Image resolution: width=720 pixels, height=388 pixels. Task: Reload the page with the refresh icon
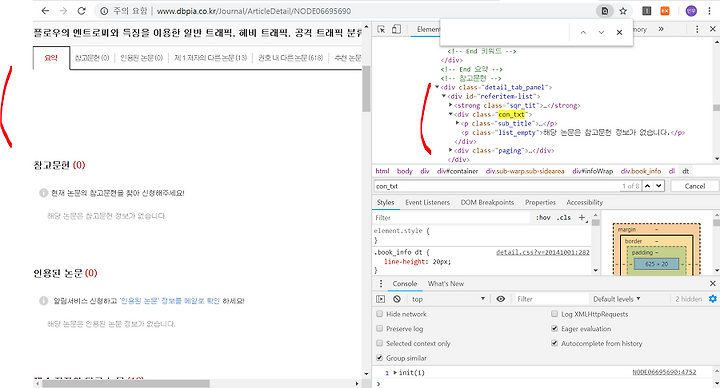click(82, 11)
